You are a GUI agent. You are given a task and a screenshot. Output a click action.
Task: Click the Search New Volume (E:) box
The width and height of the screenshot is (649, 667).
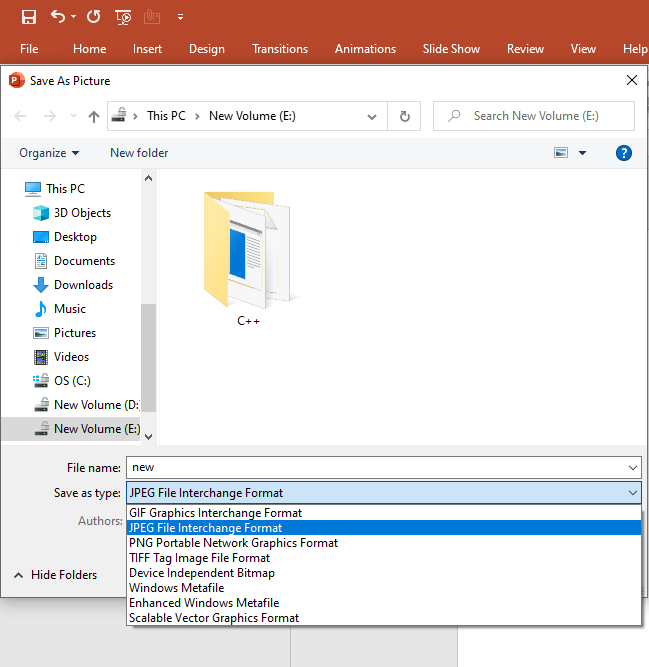(x=534, y=116)
